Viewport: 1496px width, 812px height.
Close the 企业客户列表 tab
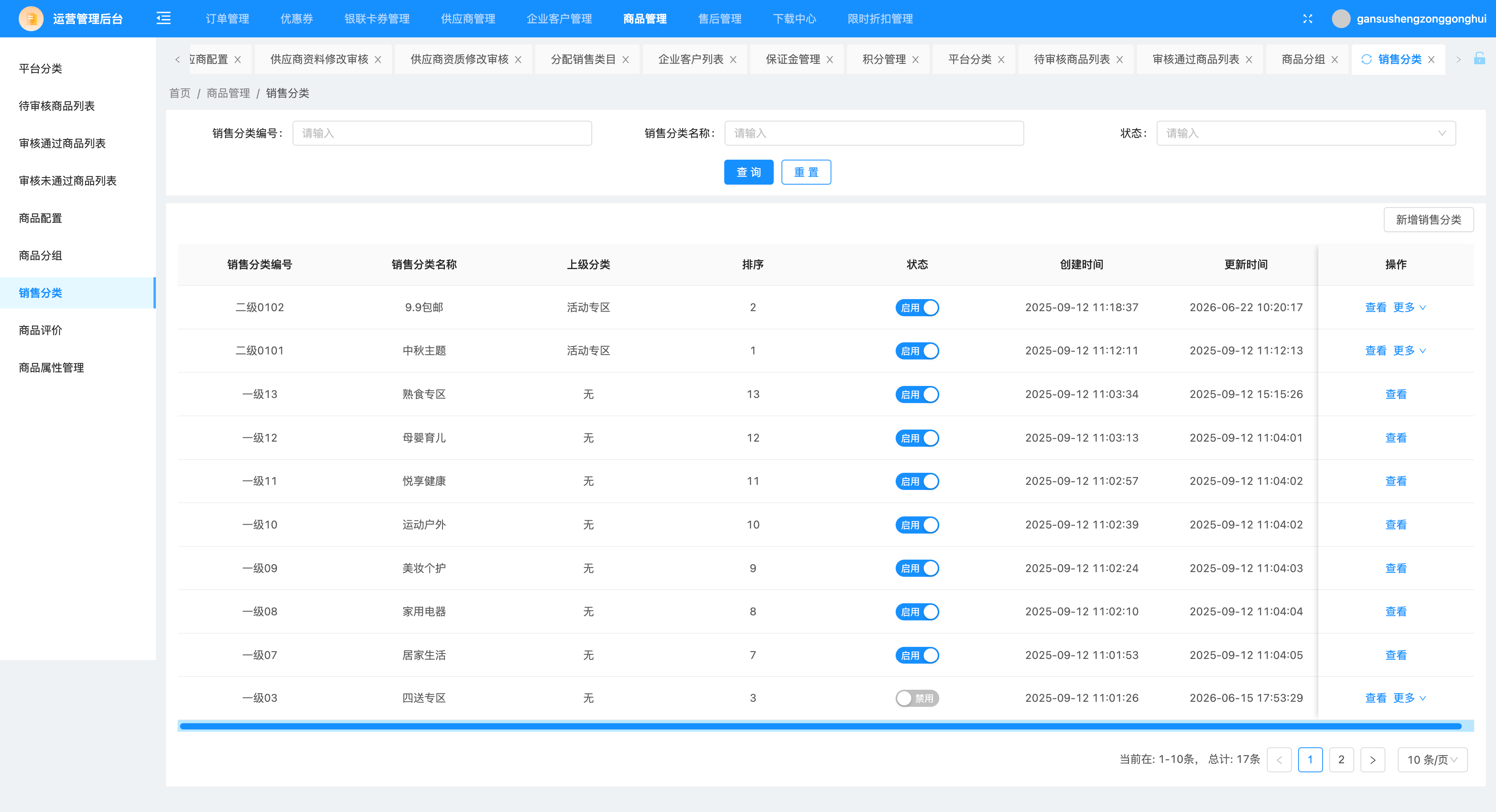(x=733, y=60)
